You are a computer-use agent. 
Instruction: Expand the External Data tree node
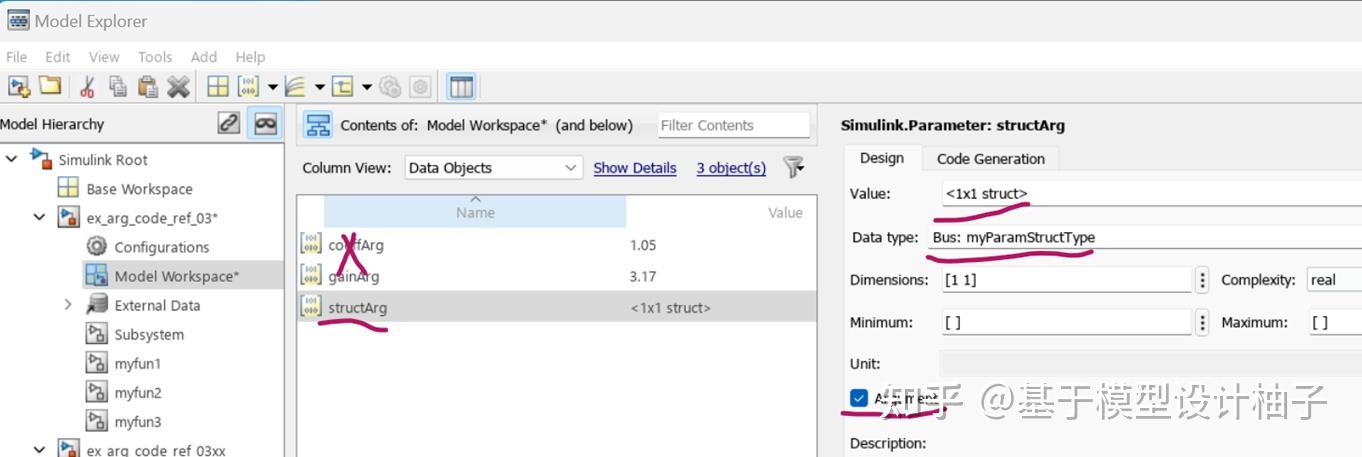[68, 305]
